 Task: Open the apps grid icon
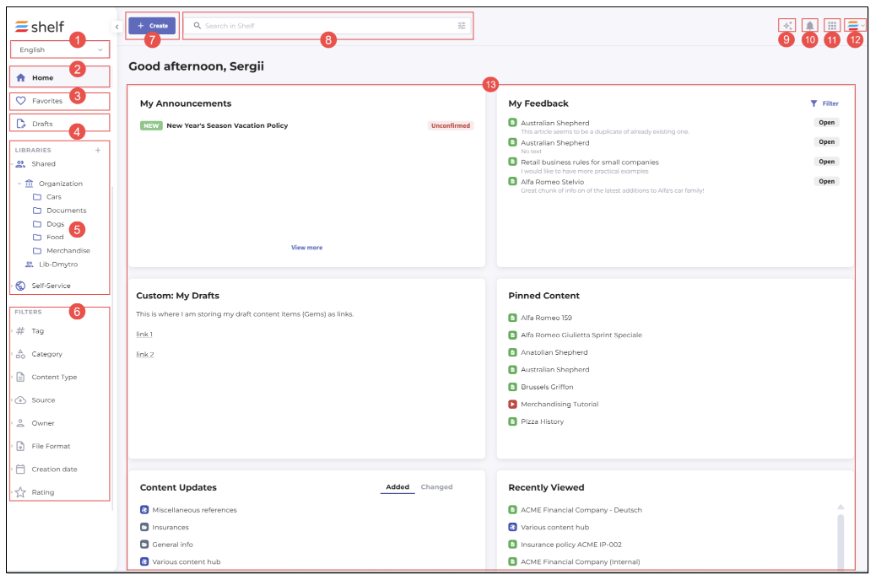(832, 25)
